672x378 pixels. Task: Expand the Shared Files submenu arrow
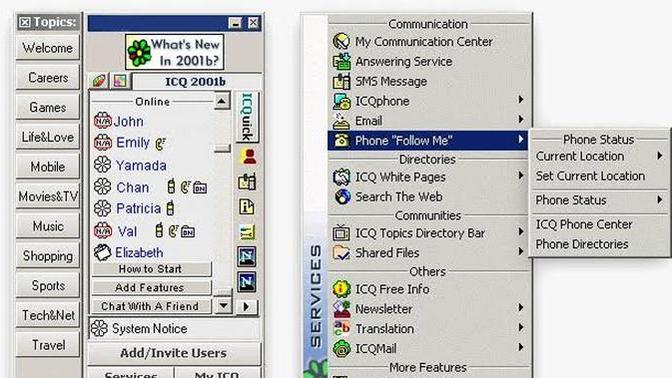click(521, 251)
